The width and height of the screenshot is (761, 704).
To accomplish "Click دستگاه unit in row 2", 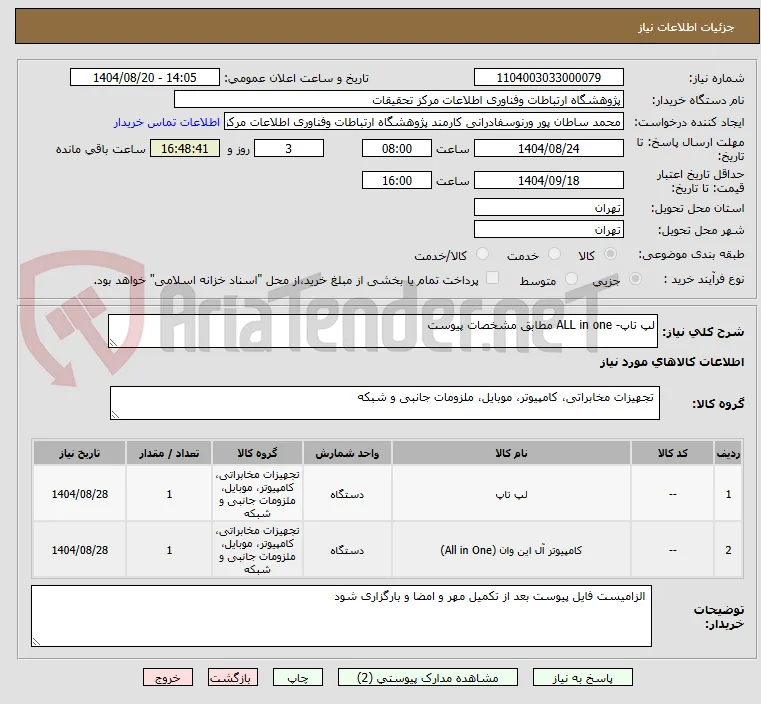I will coord(347,550).
